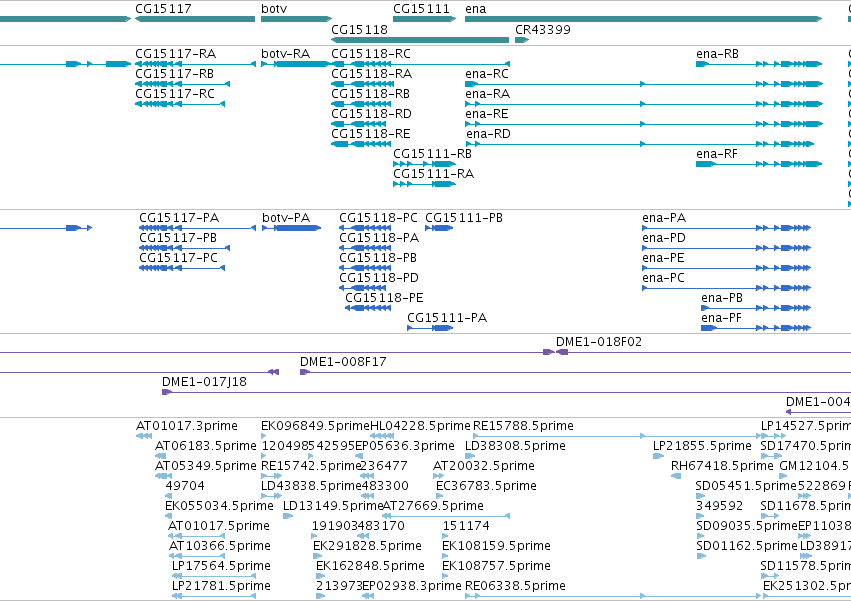Select BAC clone label DME1-008F17
Viewport: 851px width, 601px height.
point(344,362)
